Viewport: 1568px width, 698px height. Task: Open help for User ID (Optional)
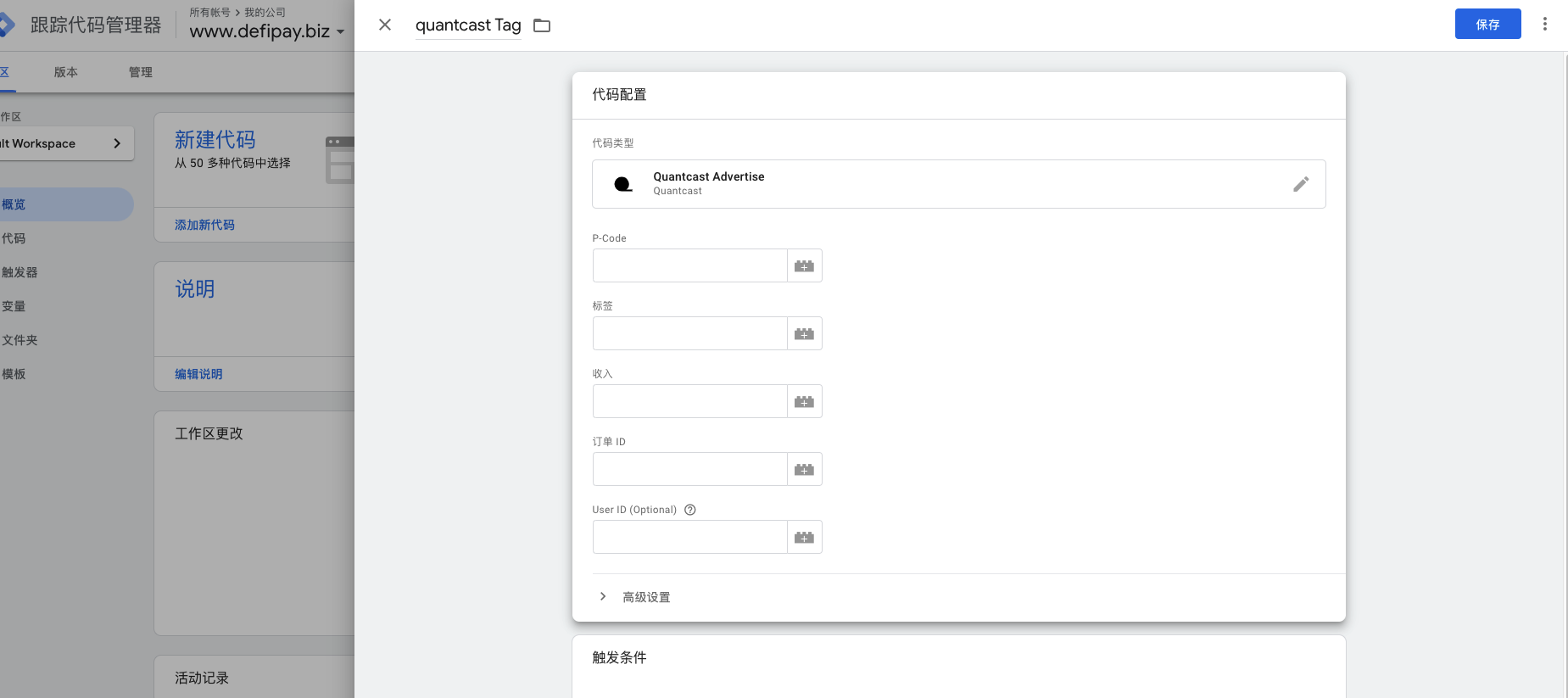pyautogui.click(x=690, y=510)
